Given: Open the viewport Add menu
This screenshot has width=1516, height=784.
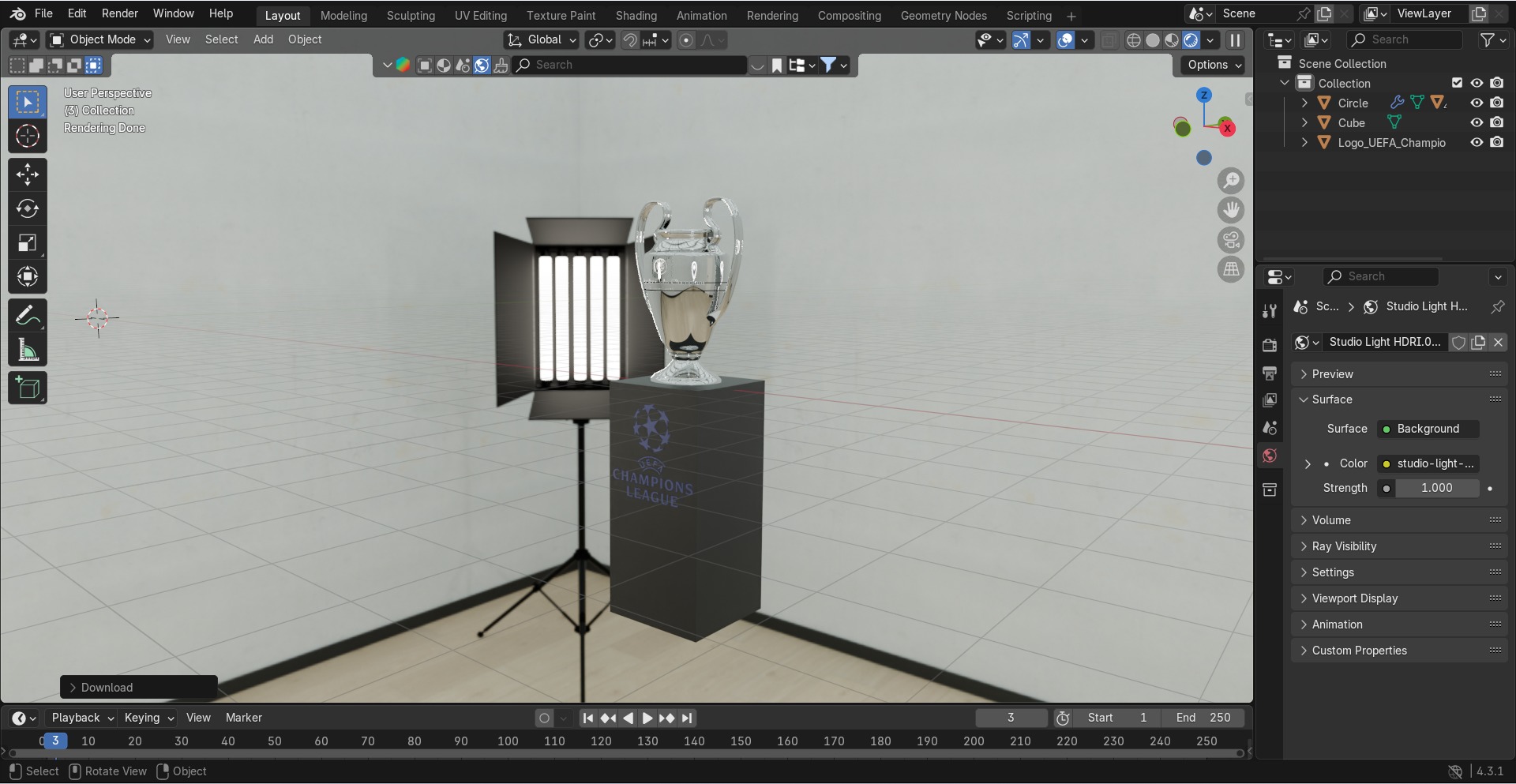Looking at the screenshot, I should pyautogui.click(x=263, y=39).
